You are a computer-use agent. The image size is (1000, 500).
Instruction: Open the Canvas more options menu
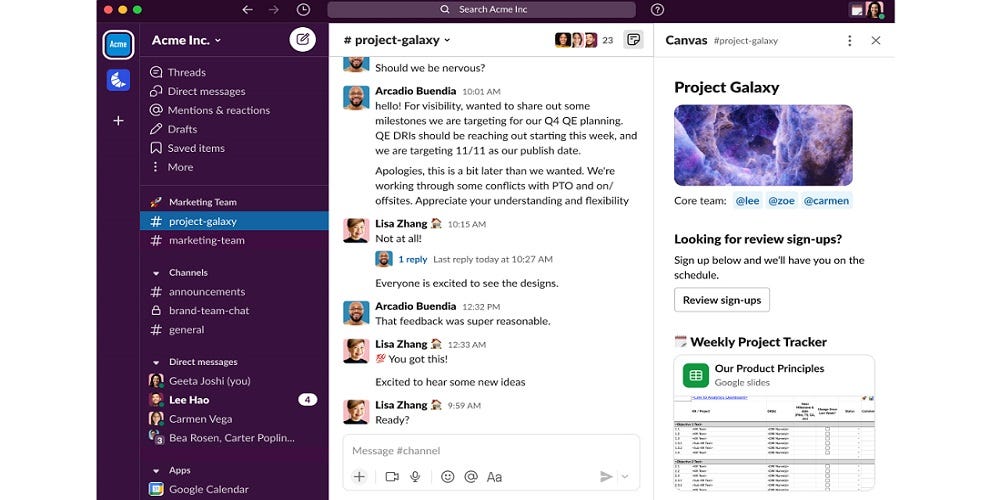click(849, 40)
